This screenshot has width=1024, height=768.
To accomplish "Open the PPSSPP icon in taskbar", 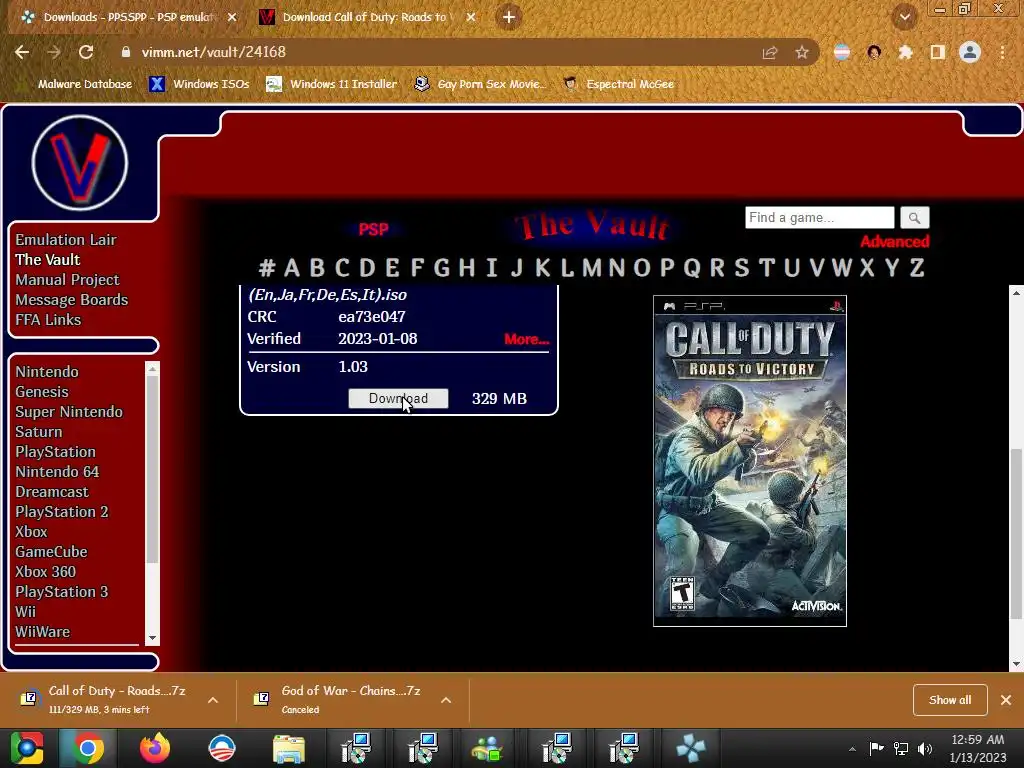I will tap(690, 748).
